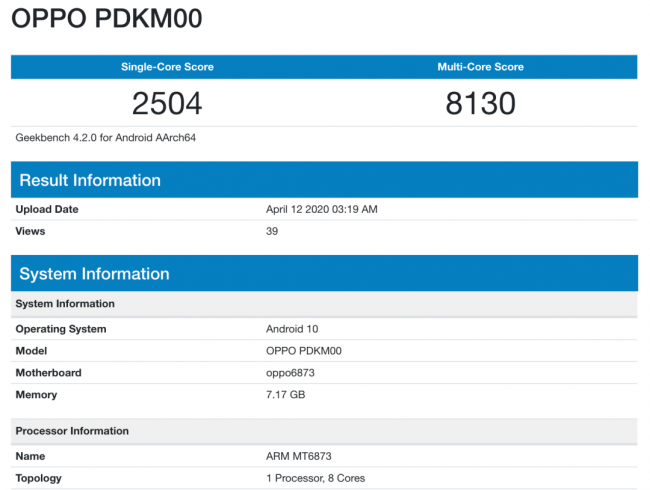
Task: Click the OPPO PDKM00 model value
Action: pos(304,351)
